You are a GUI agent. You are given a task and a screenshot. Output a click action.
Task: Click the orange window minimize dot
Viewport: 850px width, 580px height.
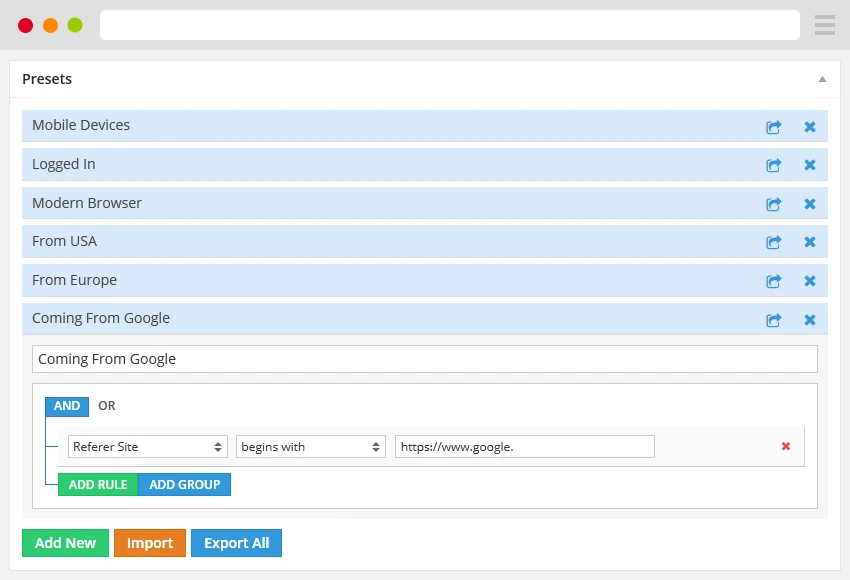tap(50, 25)
